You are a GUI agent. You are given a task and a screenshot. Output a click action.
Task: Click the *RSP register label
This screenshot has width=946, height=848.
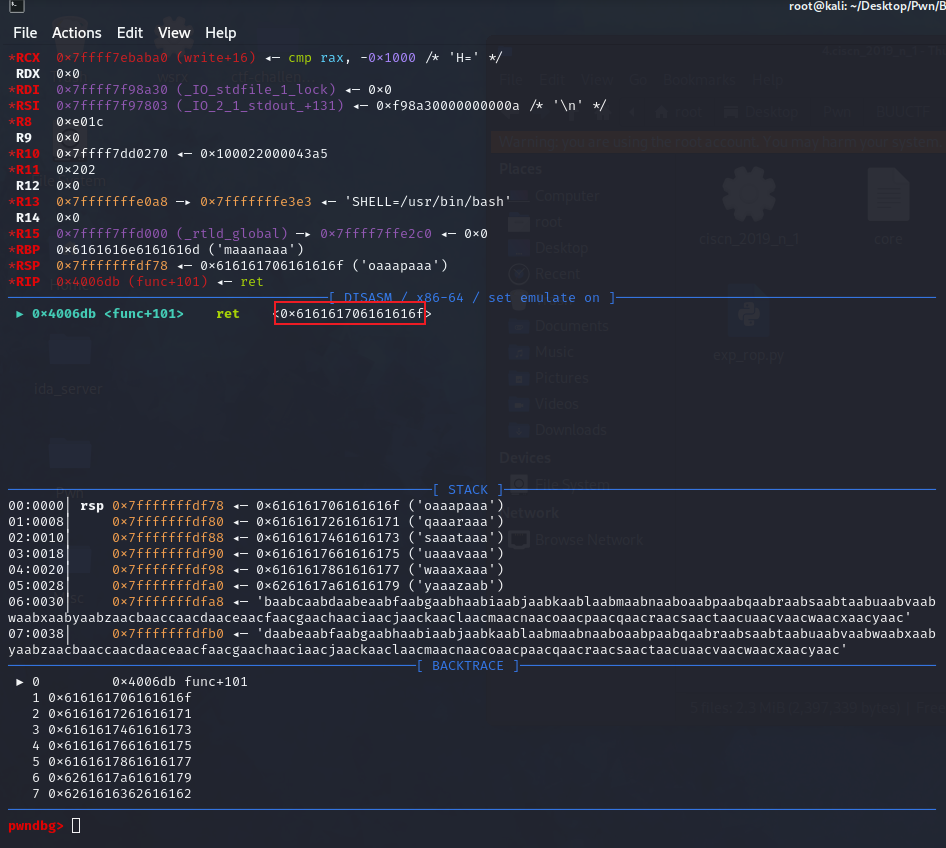coord(24,265)
